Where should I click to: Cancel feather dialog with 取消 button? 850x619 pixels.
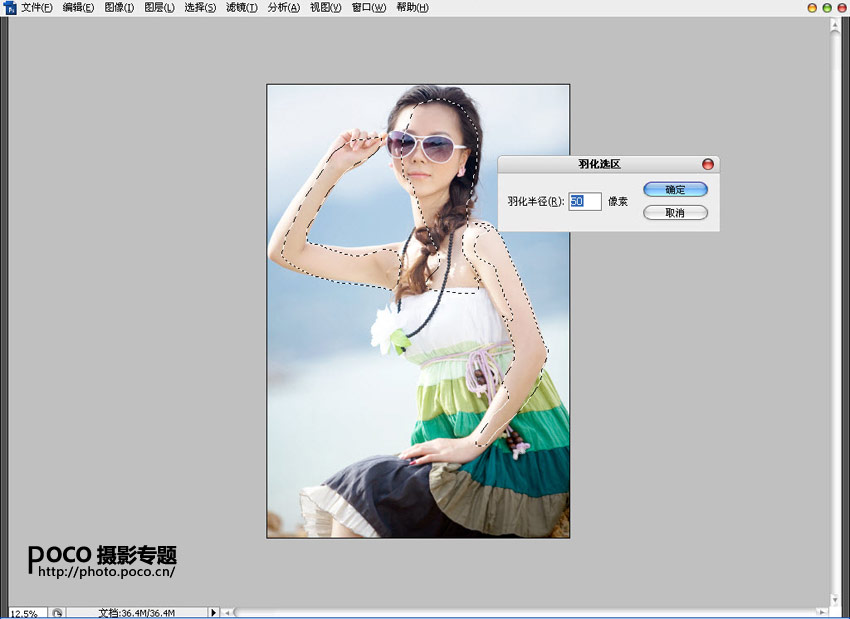675,213
